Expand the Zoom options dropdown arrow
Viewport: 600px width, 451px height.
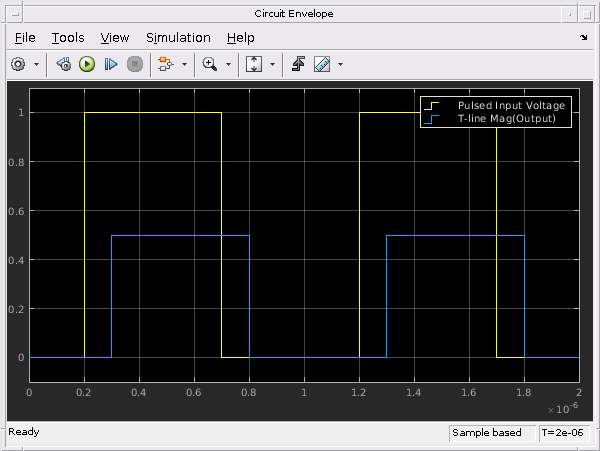tap(228, 64)
